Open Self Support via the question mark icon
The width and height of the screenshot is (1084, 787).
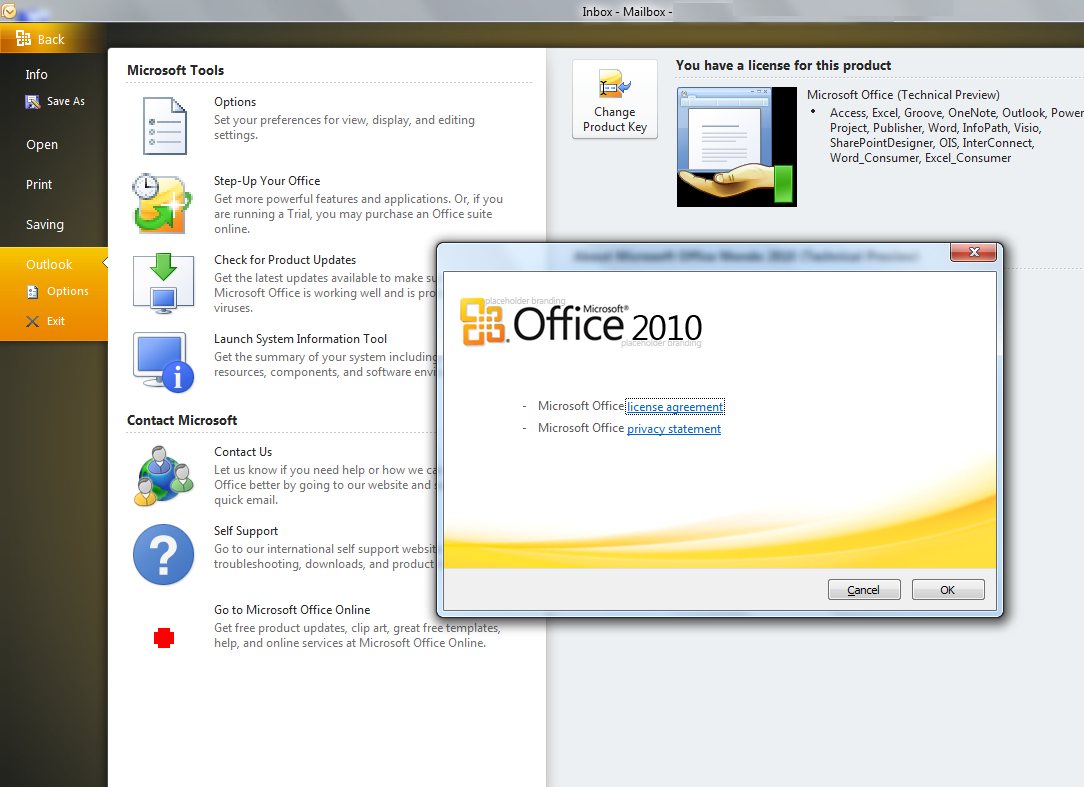coord(163,554)
